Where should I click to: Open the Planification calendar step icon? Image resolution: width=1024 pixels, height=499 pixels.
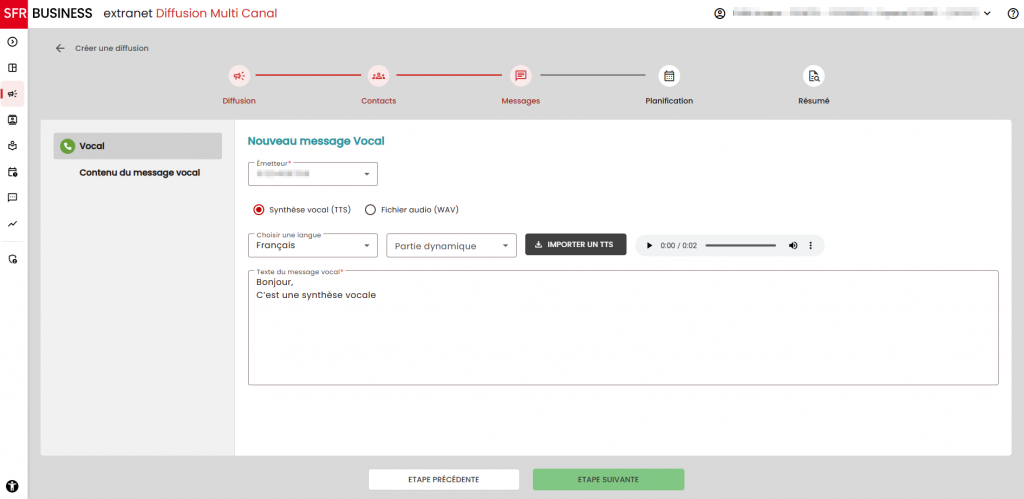(x=669, y=75)
